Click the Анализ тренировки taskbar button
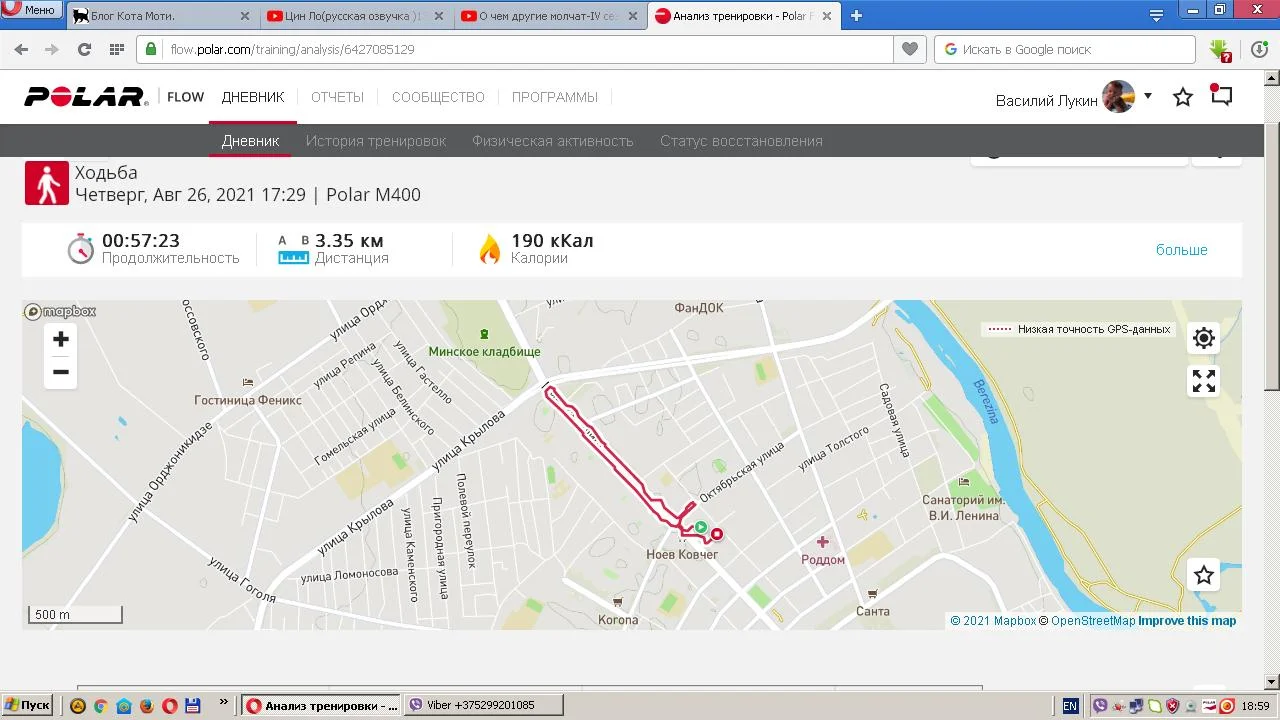Image resolution: width=1280 pixels, height=720 pixels. pos(322,705)
